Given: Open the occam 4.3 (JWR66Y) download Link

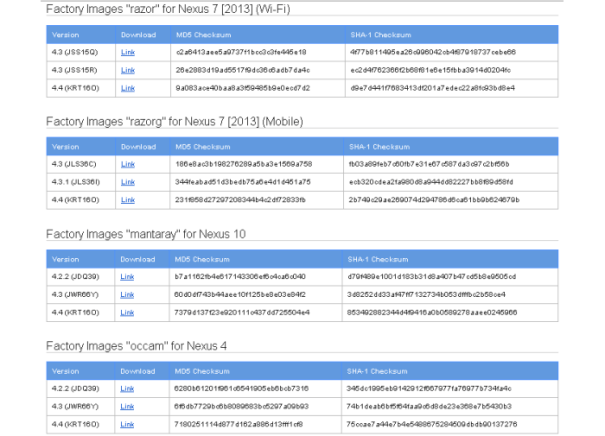Looking at the screenshot, I should pyautogui.click(x=127, y=407).
